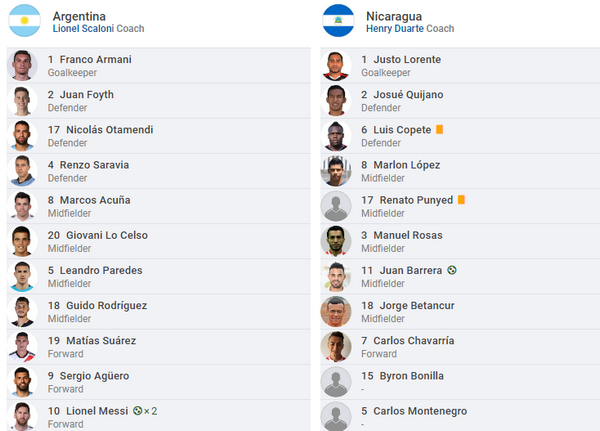Click Luis Copete's yellow card icon
This screenshot has width=600, height=431.
(x=440, y=130)
